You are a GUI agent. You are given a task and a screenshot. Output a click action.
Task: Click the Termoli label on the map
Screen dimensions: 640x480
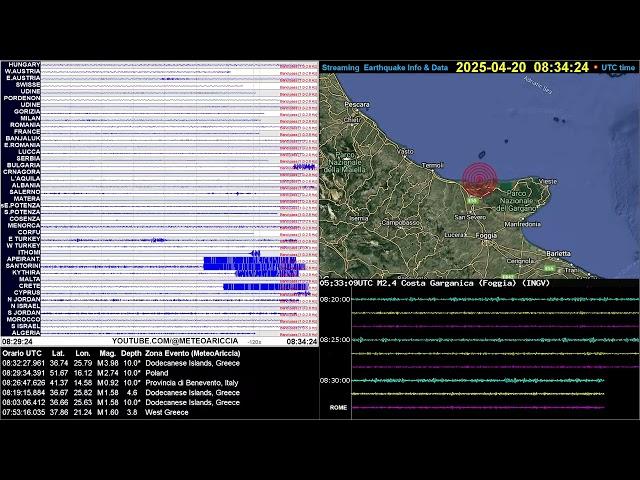(x=432, y=165)
